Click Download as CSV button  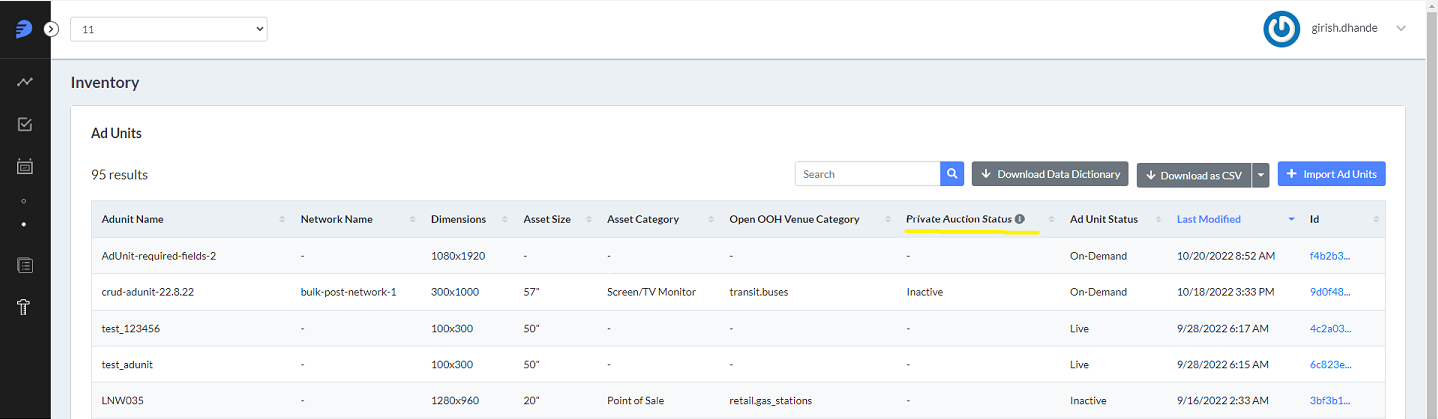tap(1194, 175)
